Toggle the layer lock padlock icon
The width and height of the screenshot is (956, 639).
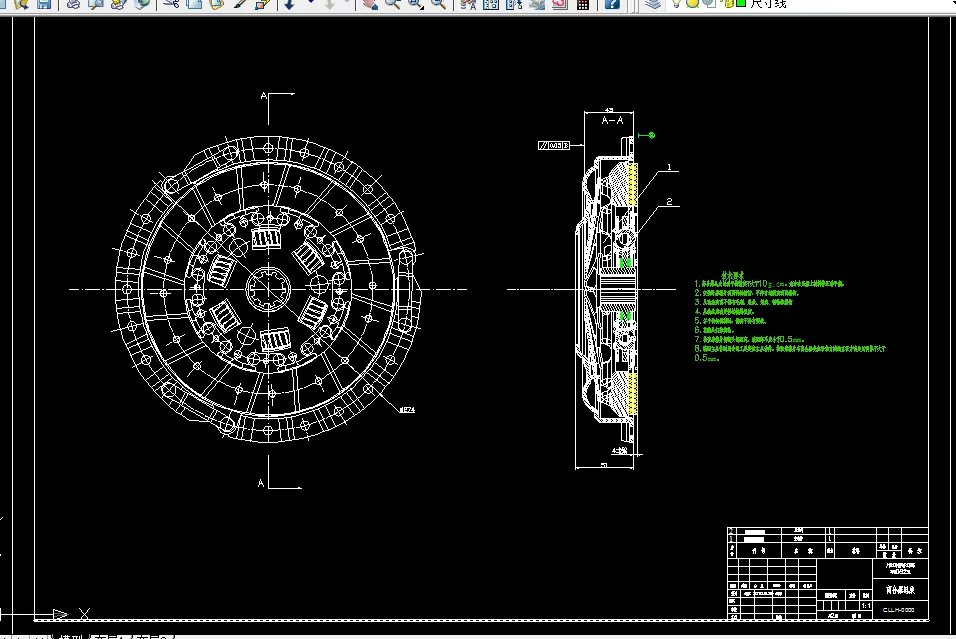[728, 3]
